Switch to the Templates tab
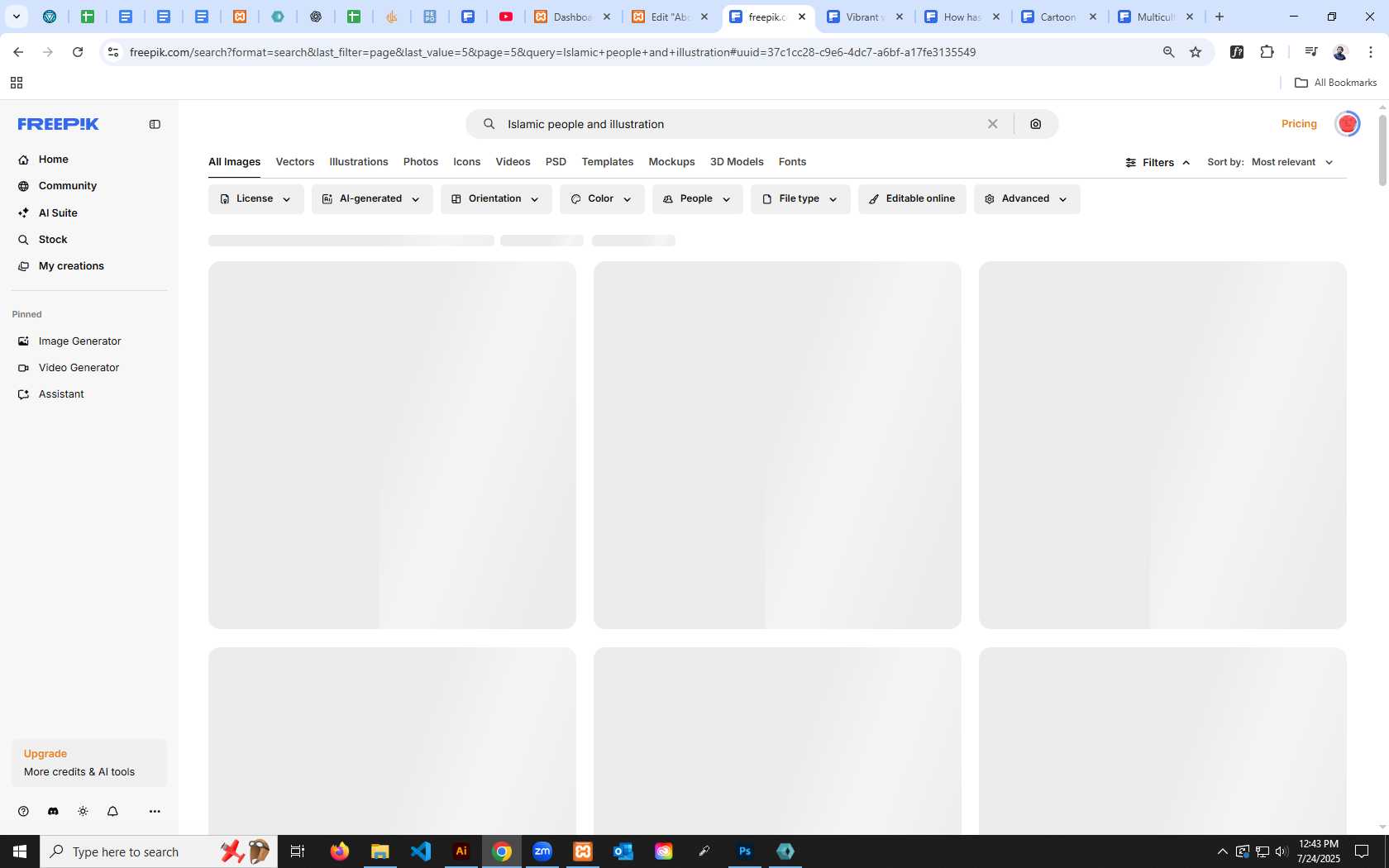This screenshot has width=1389, height=868. tap(608, 162)
